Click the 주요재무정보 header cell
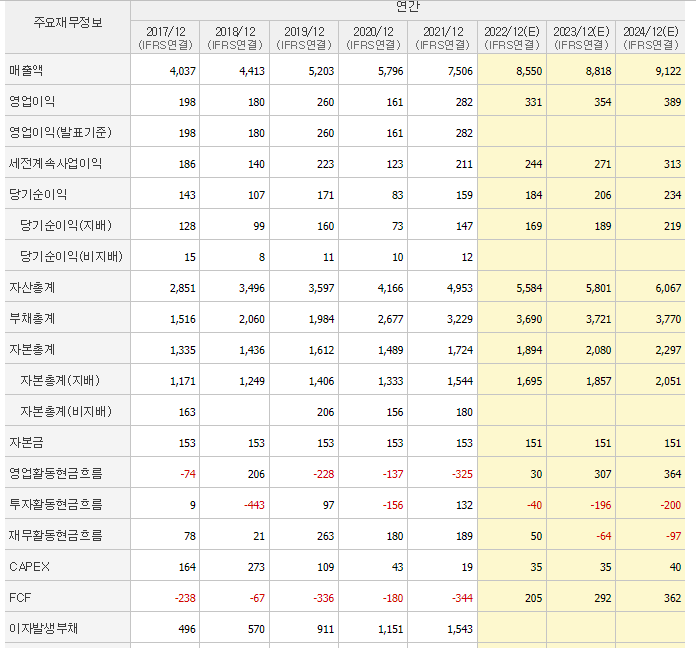 pos(68,23)
